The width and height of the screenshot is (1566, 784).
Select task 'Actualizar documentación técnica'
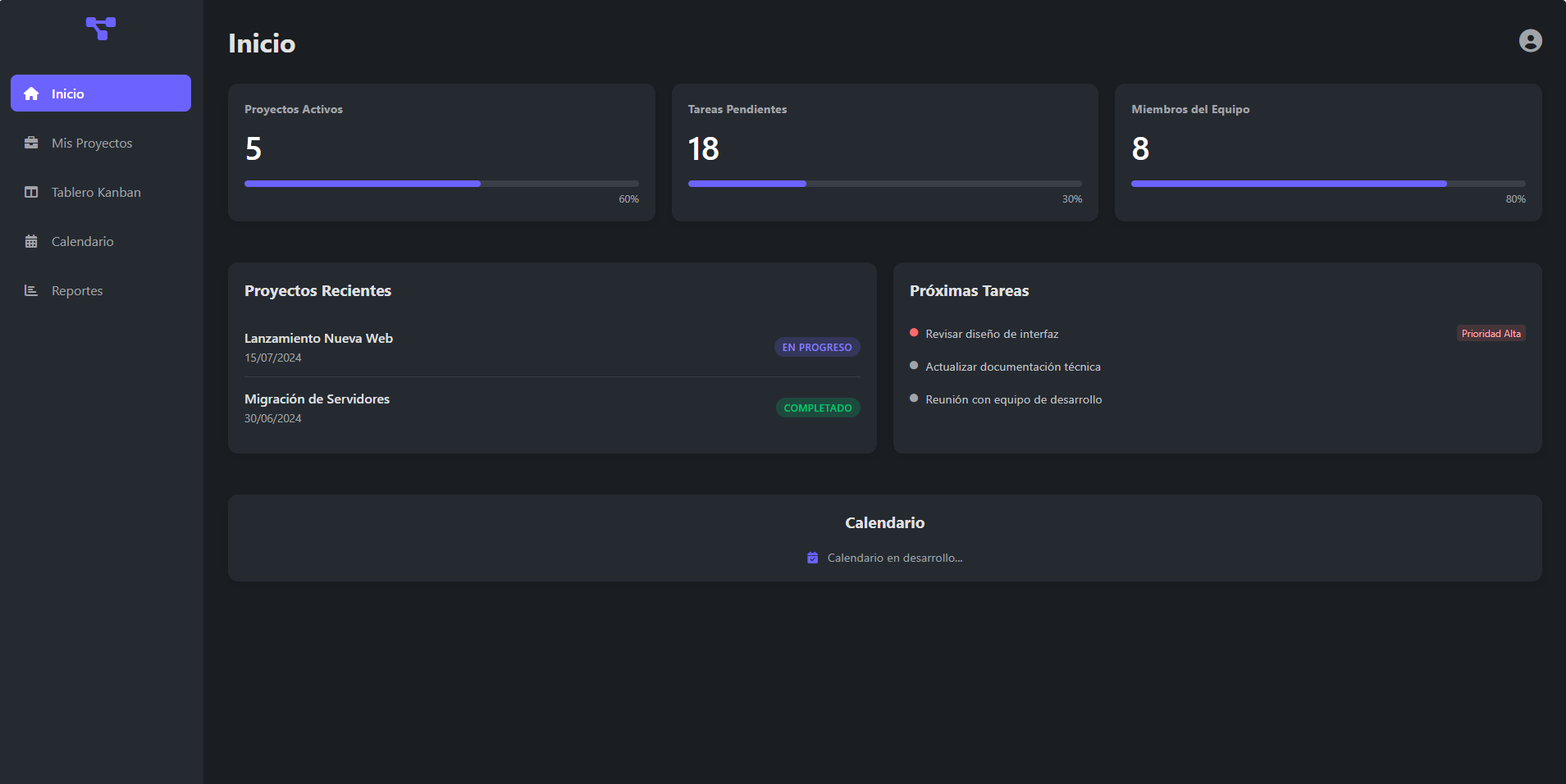point(1012,367)
